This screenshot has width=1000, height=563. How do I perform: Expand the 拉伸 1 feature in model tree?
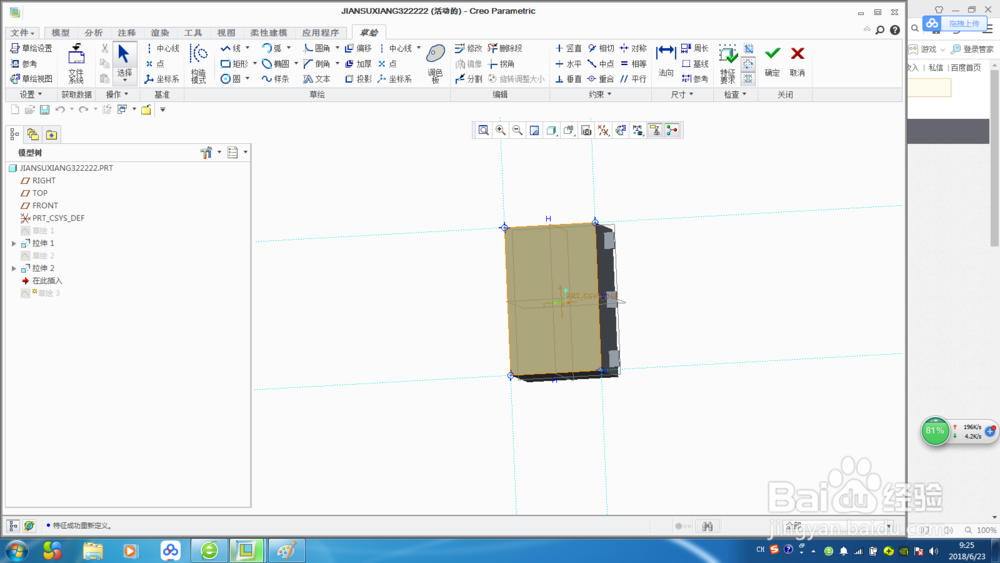[14, 244]
